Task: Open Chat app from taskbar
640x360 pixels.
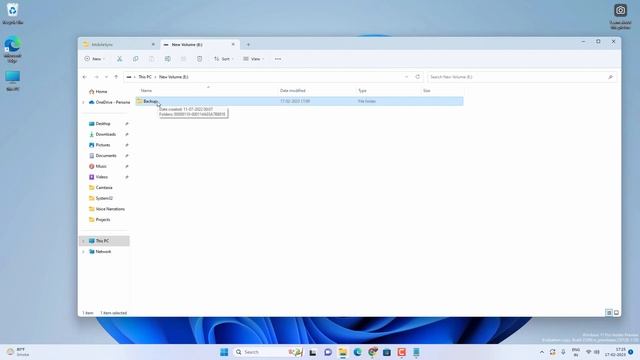Action: point(328,352)
